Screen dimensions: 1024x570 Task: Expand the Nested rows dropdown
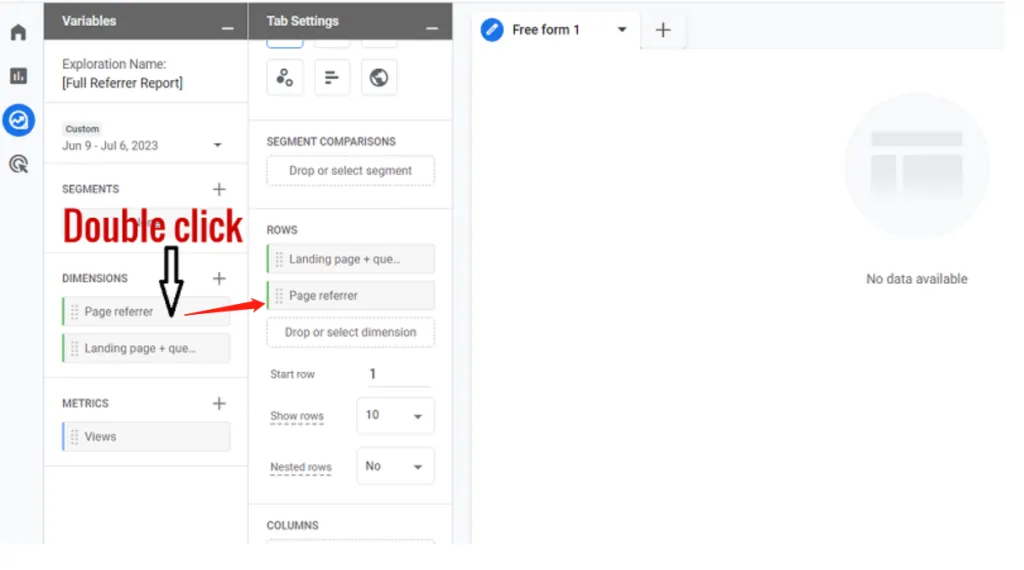click(x=395, y=466)
